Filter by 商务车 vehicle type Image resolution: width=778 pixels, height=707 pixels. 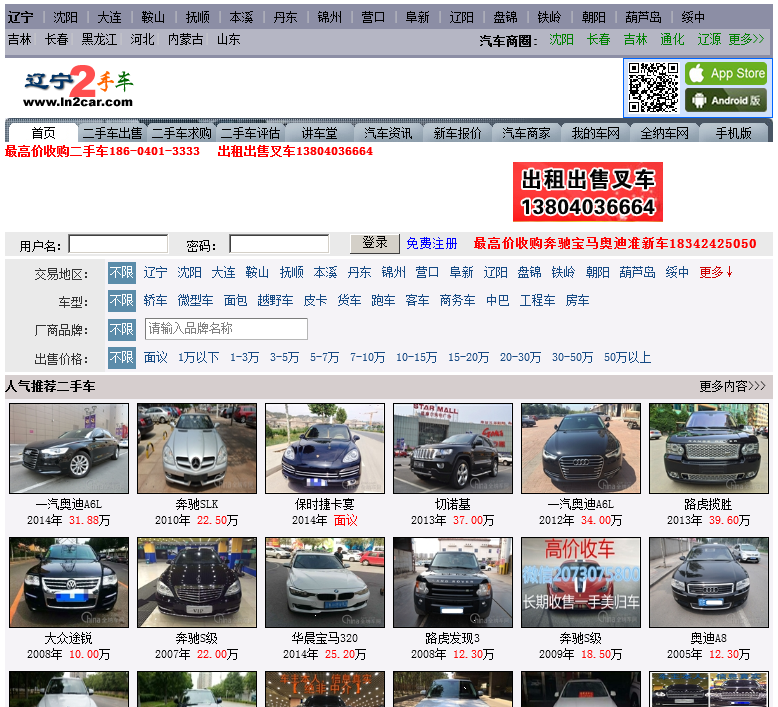click(x=457, y=301)
